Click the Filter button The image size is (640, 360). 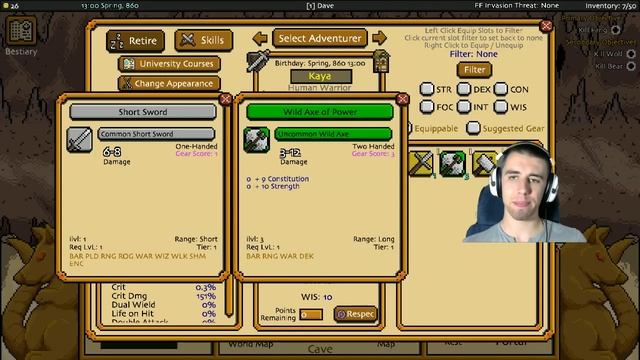pyautogui.click(x=474, y=70)
